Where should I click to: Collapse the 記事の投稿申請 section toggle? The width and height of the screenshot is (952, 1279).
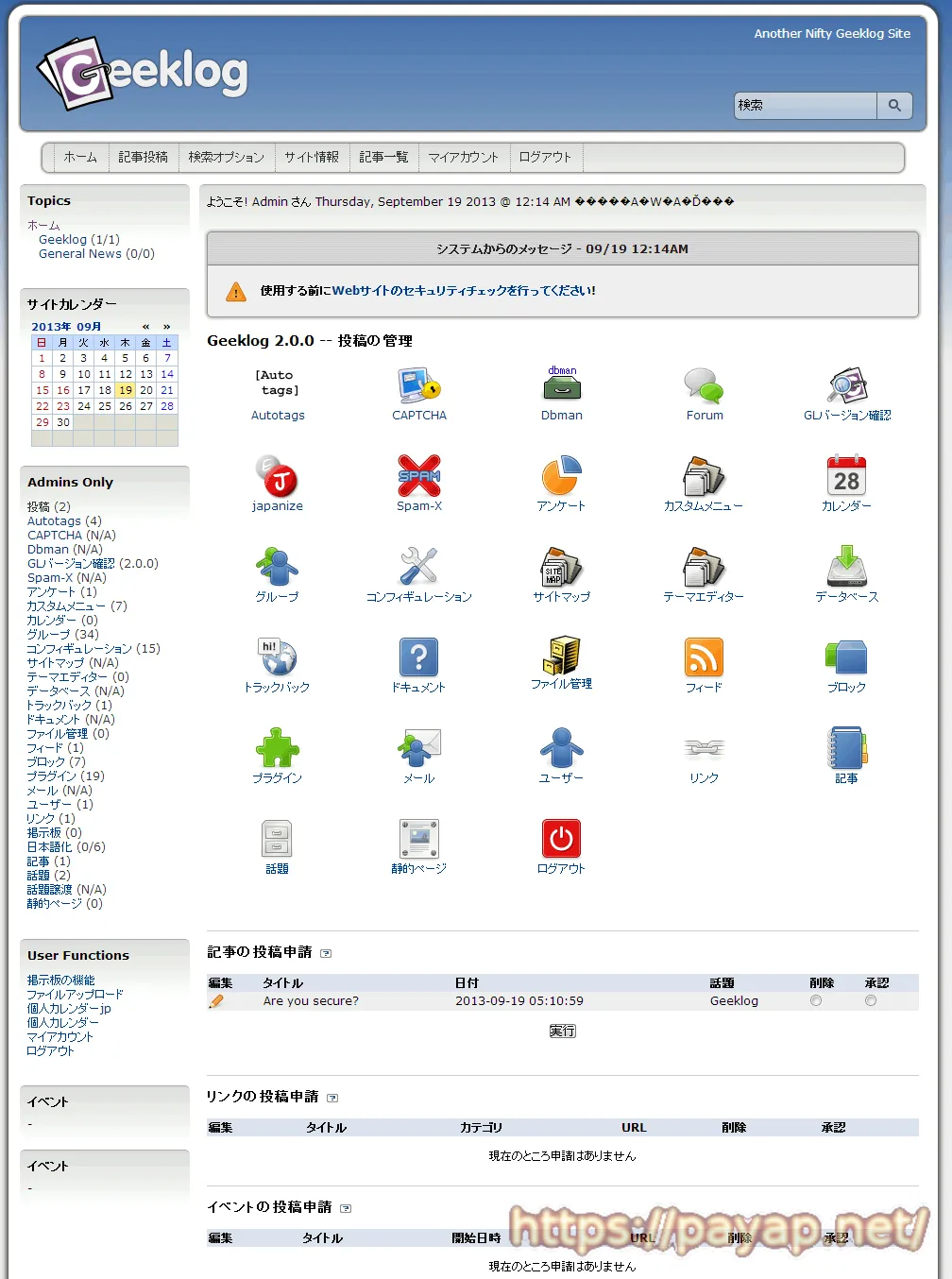(x=326, y=954)
